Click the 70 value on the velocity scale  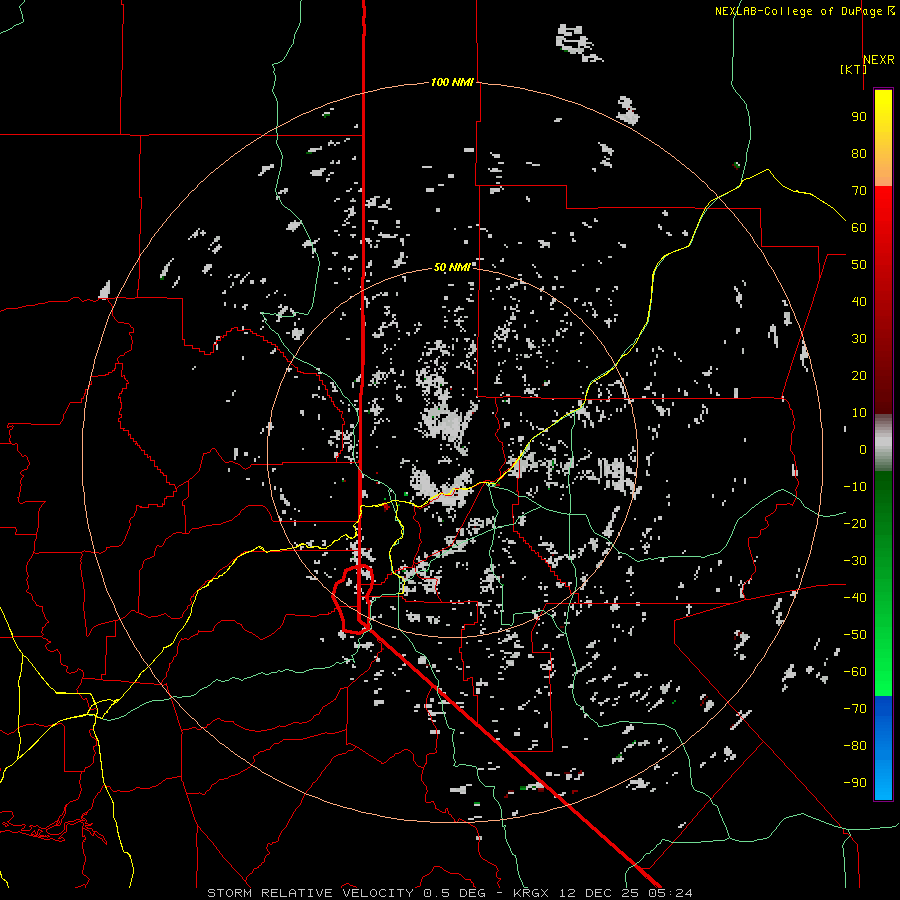pyautogui.click(x=859, y=191)
